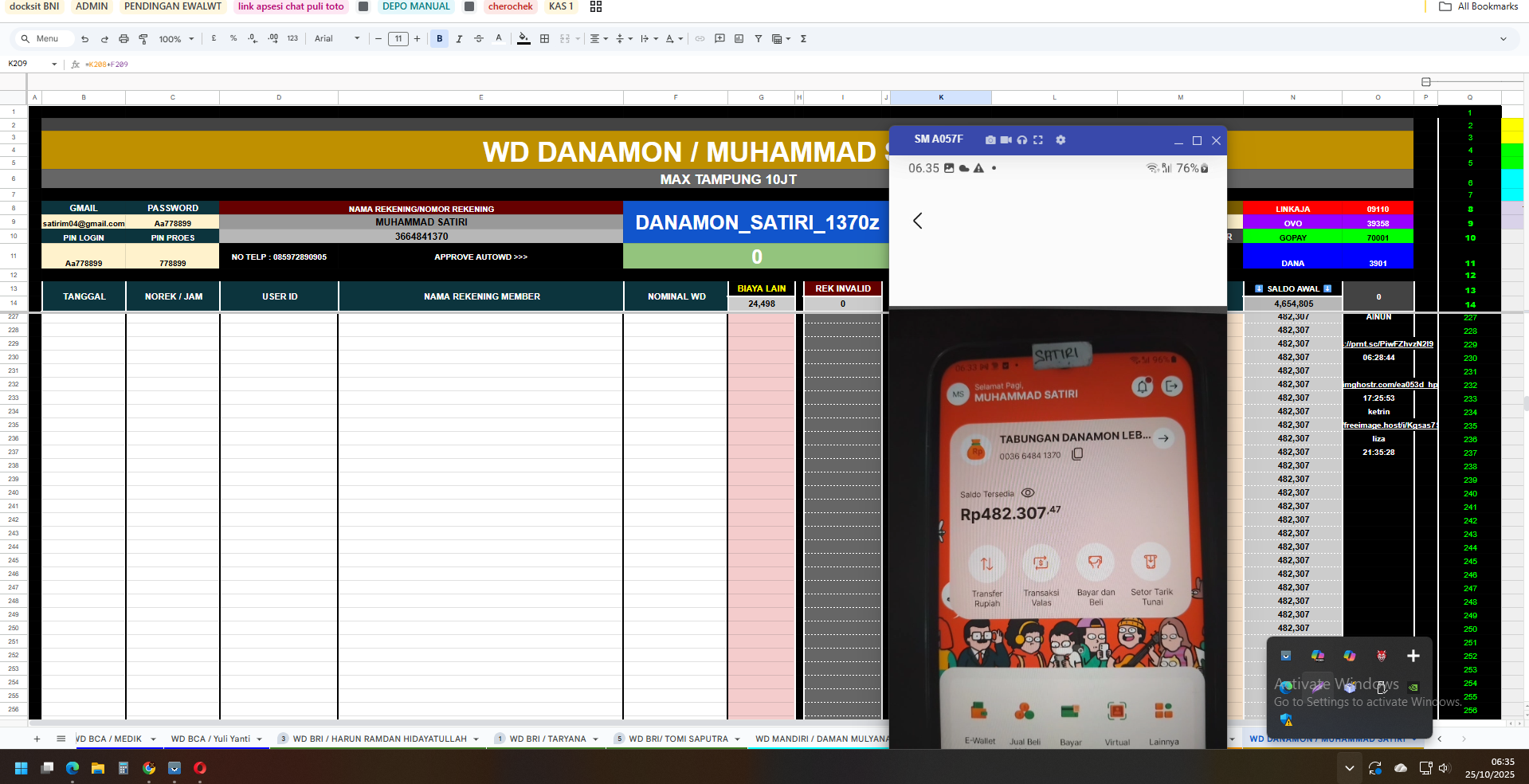Screen dimensions: 1529x784
Task: Open the DEPO MANUAL bookmark
Action: [x=416, y=6]
